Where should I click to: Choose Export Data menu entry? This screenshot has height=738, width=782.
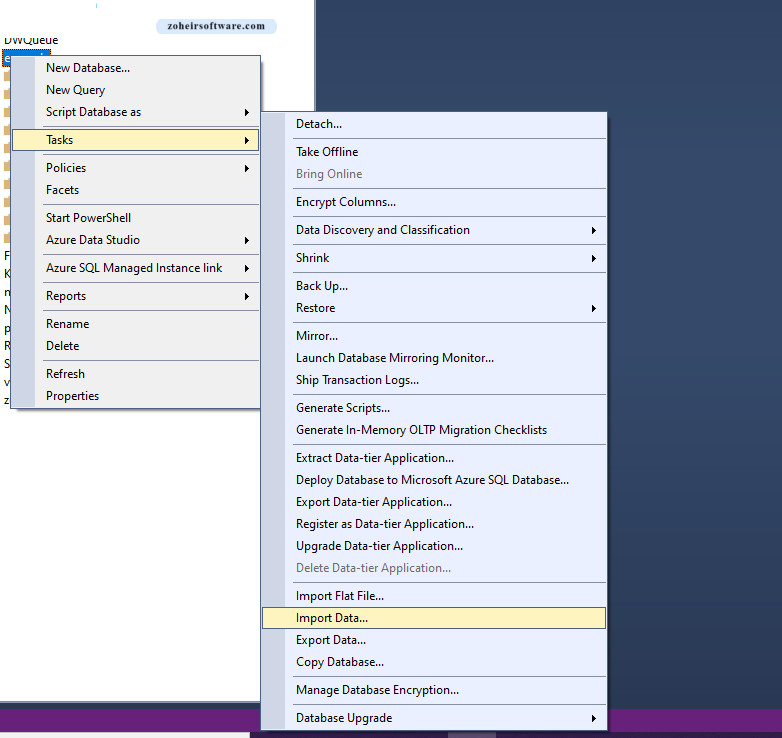(331, 640)
